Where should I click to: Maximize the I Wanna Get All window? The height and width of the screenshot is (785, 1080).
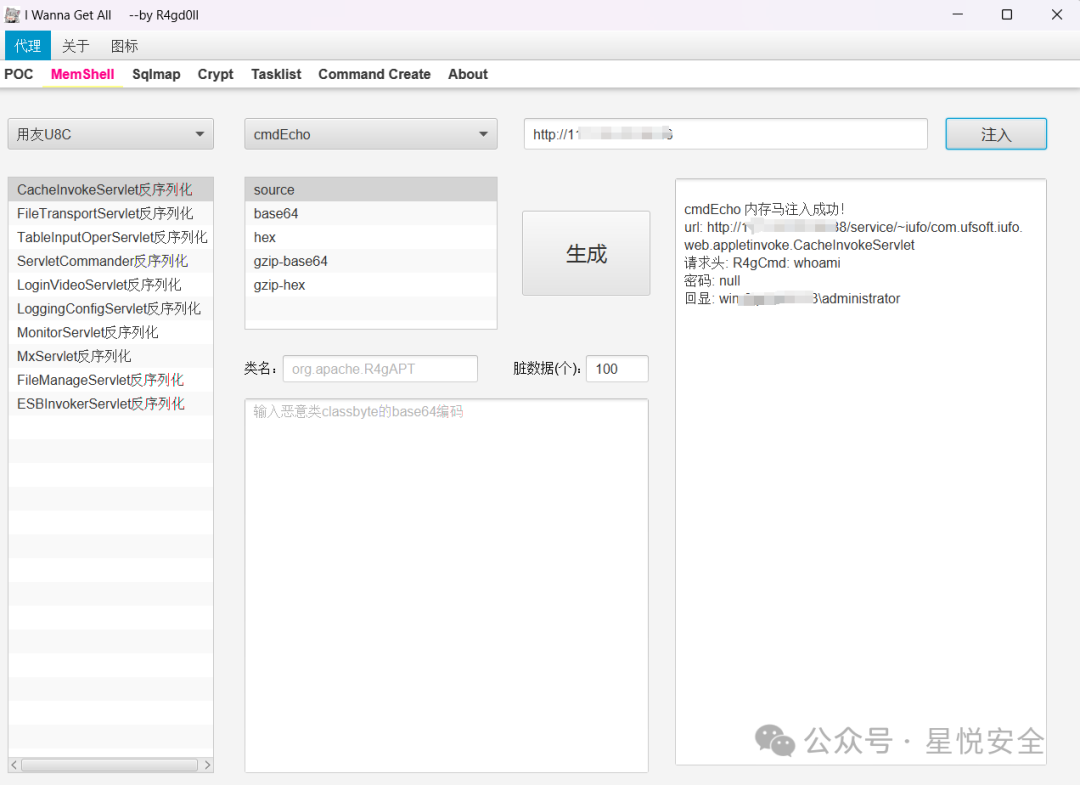coord(1006,14)
